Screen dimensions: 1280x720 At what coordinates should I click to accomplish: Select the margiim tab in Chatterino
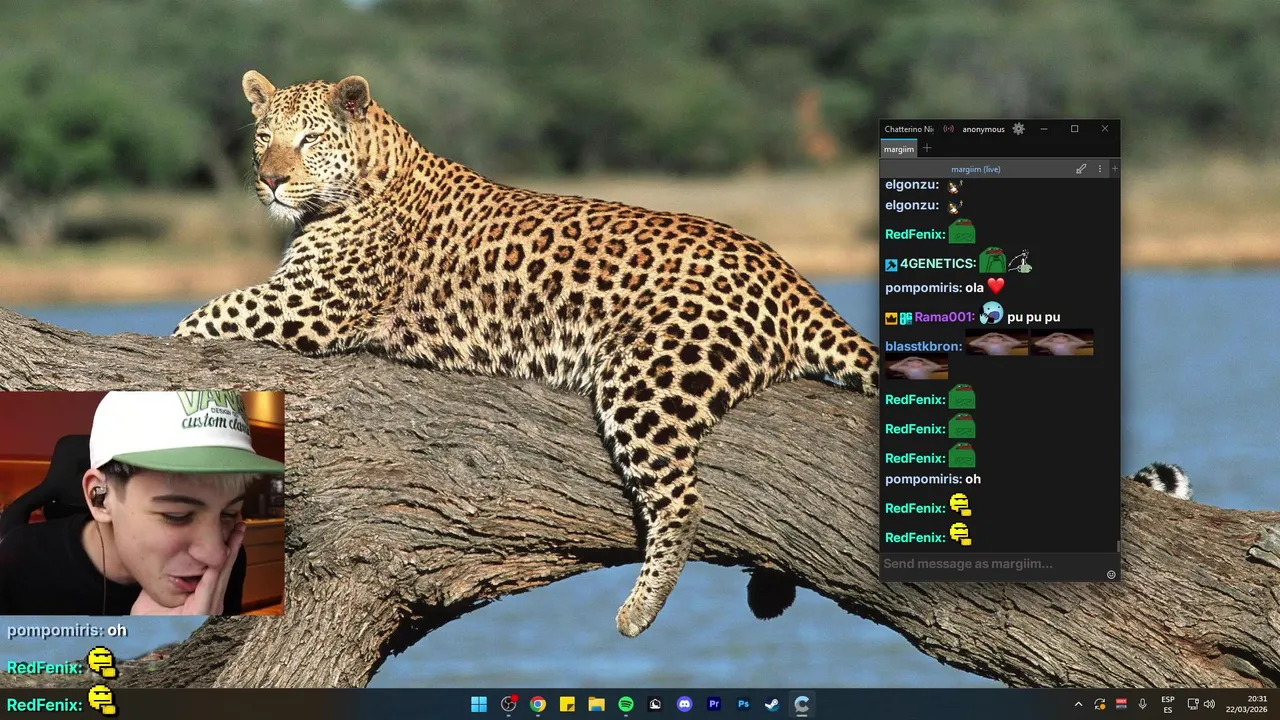tap(898, 149)
